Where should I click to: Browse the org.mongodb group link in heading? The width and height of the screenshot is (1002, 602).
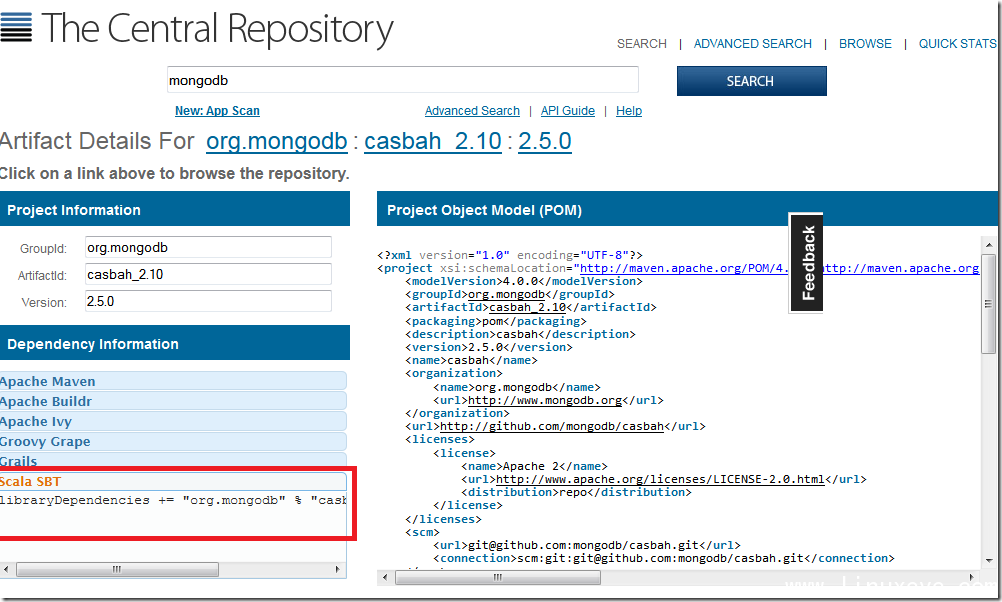tap(277, 141)
